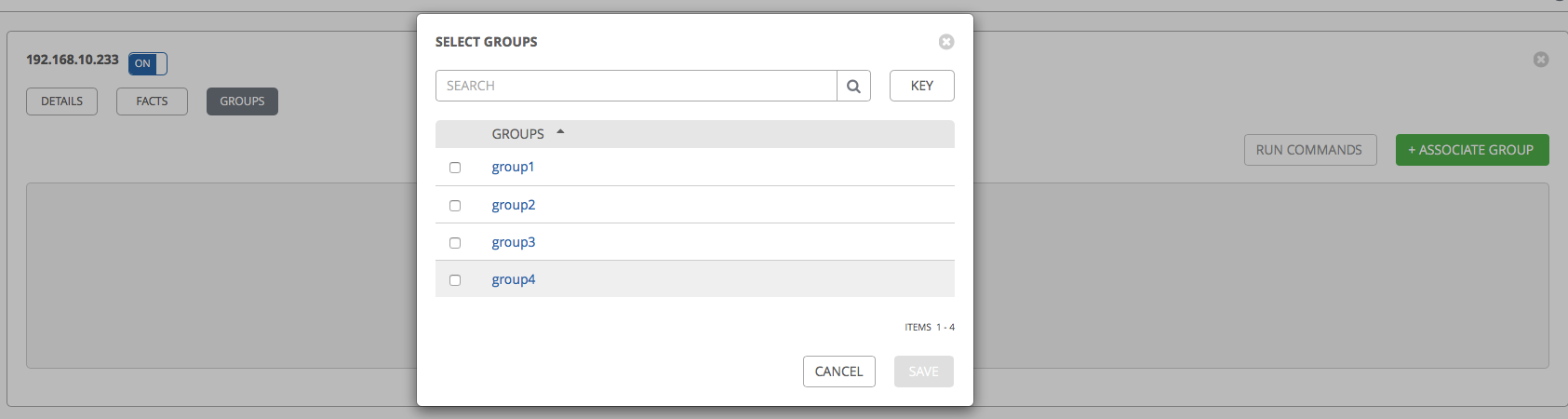The image size is (1568, 419).
Task: Tick the group4 checkbox
Action: click(x=455, y=280)
